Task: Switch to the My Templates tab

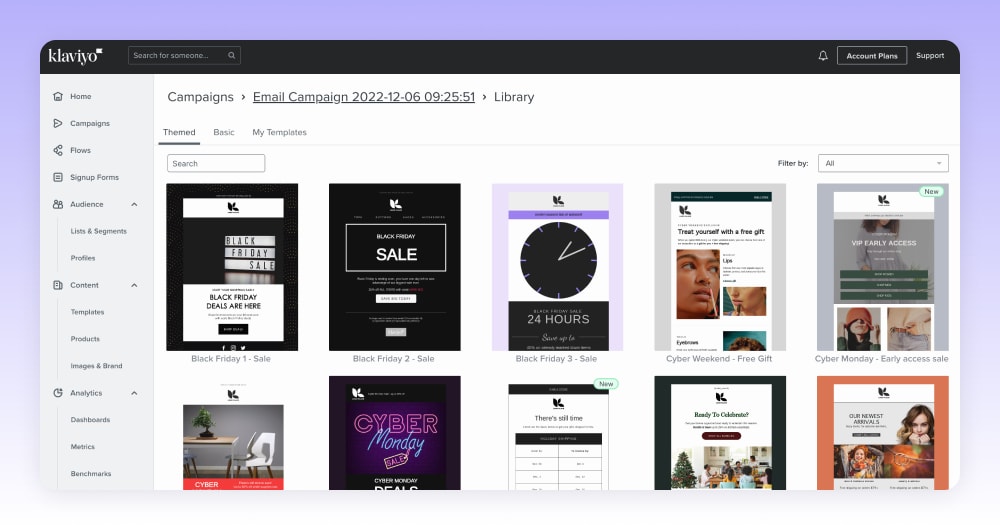Action: point(279,132)
